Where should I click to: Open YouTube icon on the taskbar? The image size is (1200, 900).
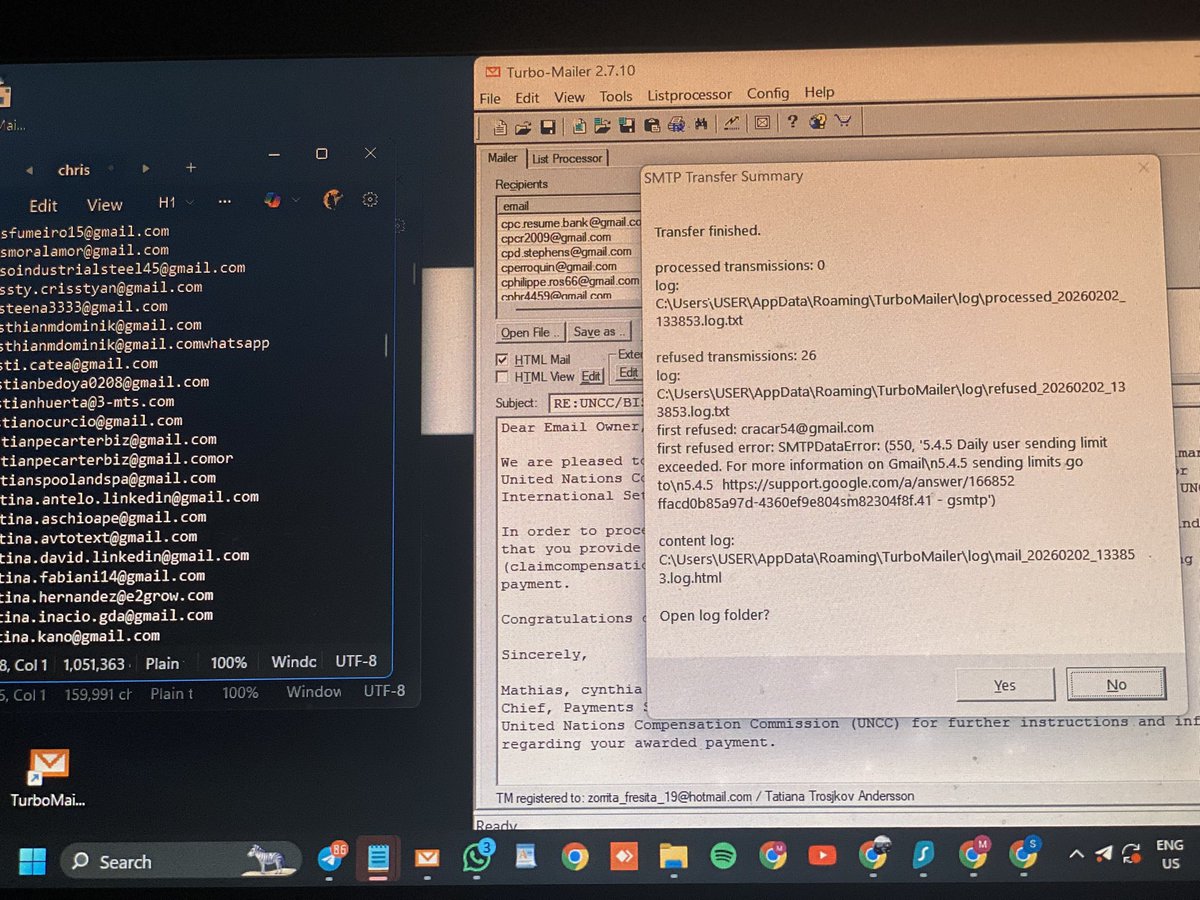click(822, 856)
